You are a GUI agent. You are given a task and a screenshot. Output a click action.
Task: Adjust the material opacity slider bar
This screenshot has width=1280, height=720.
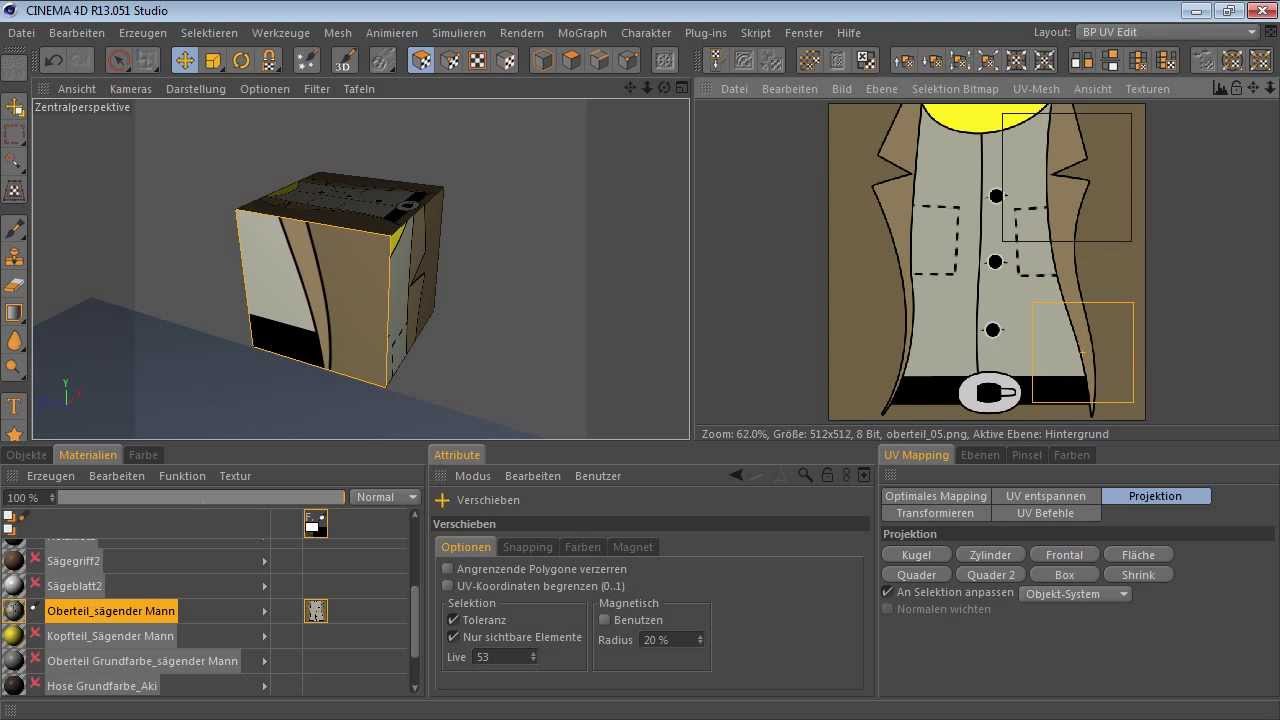(x=201, y=497)
